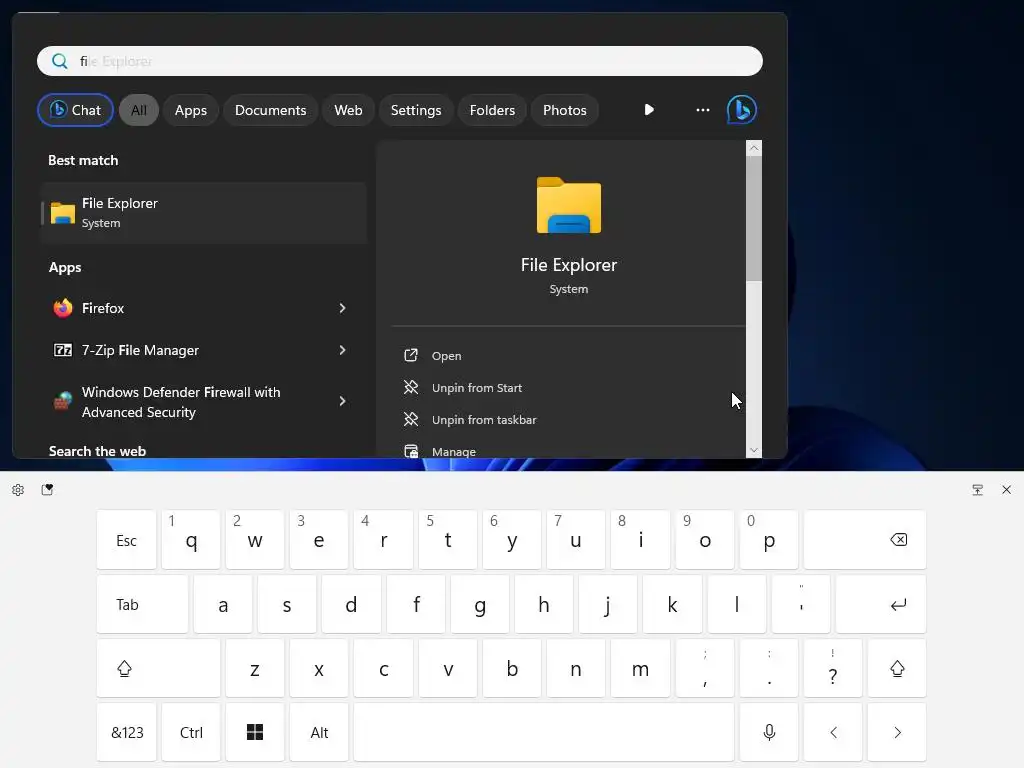Click scrollbar down arrow in details pane
1024x768 pixels.
click(x=754, y=451)
